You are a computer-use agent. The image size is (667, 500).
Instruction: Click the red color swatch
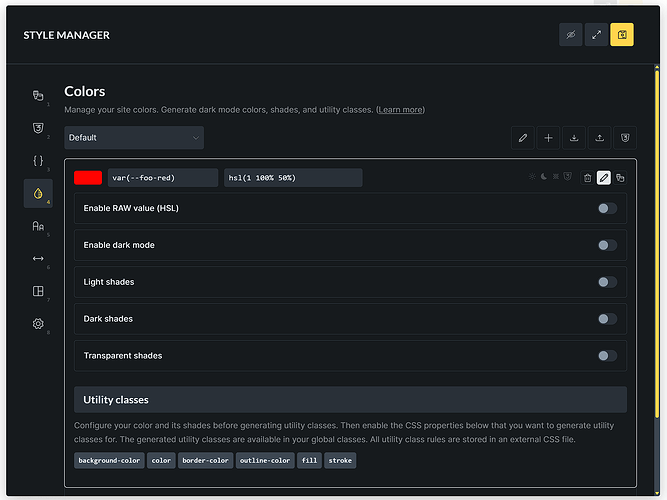pos(88,178)
